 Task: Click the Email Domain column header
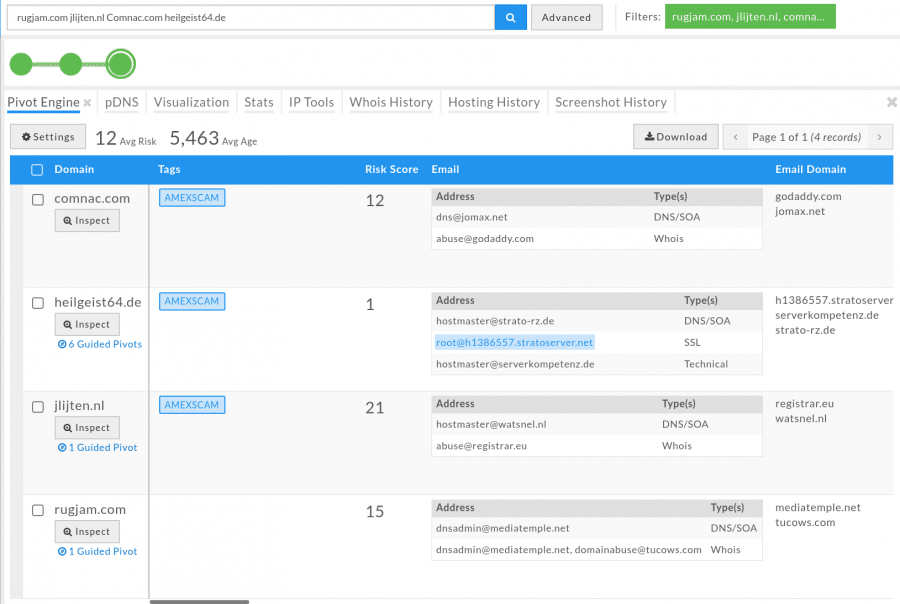[810, 169]
